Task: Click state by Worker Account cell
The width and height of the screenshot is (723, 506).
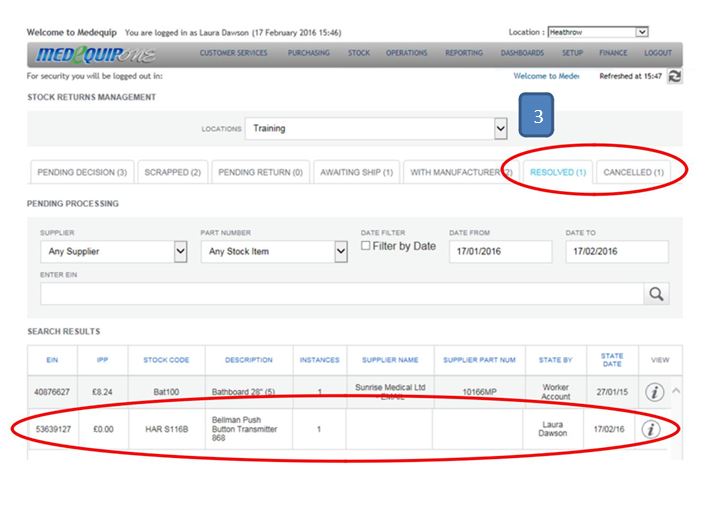Action: click(x=555, y=392)
